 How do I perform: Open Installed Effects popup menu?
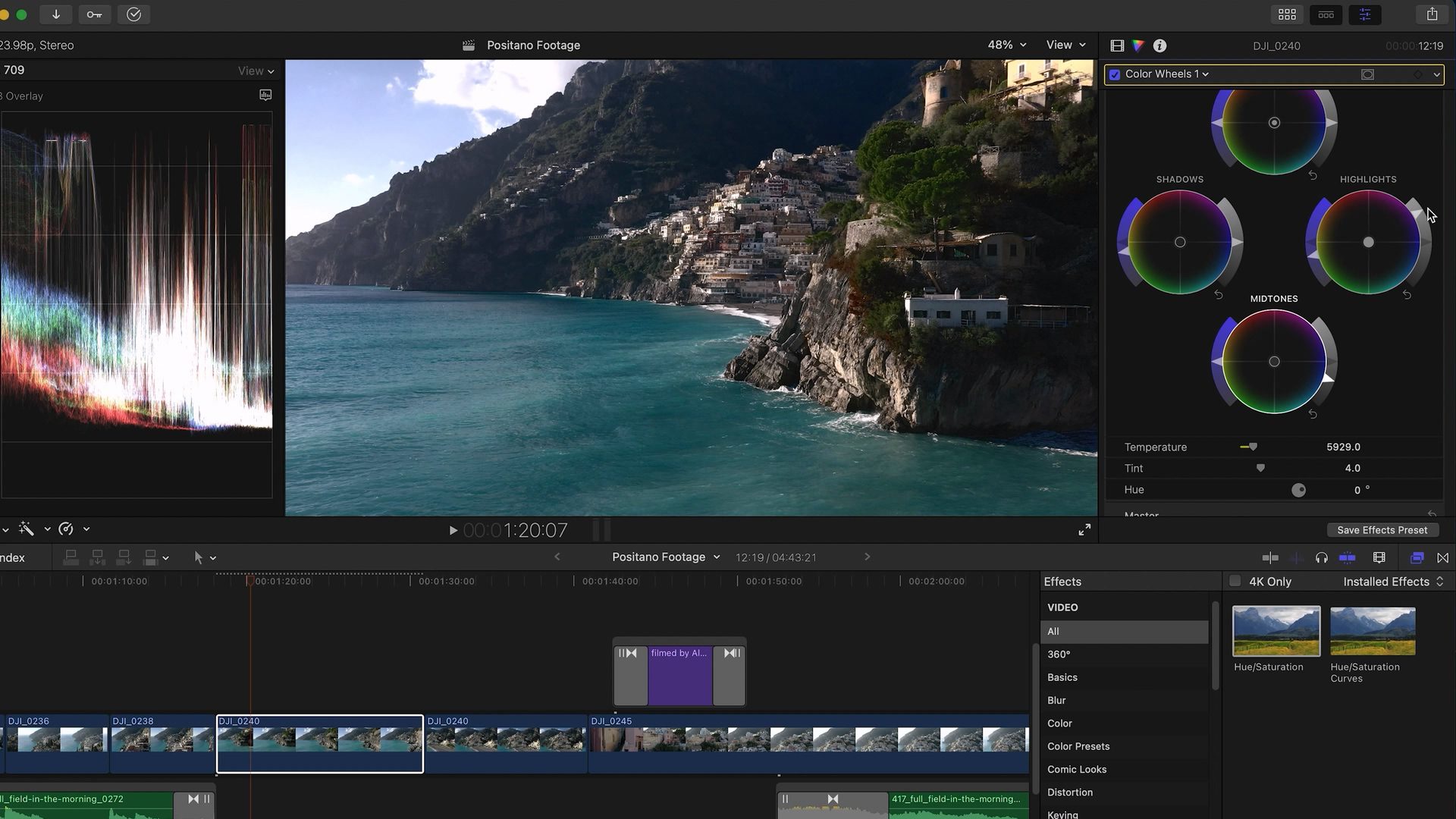pos(1393,581)
